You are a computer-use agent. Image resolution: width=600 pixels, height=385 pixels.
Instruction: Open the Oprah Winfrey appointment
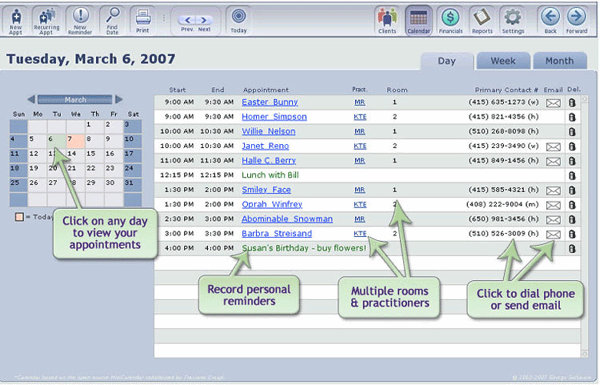click(272, 204)
